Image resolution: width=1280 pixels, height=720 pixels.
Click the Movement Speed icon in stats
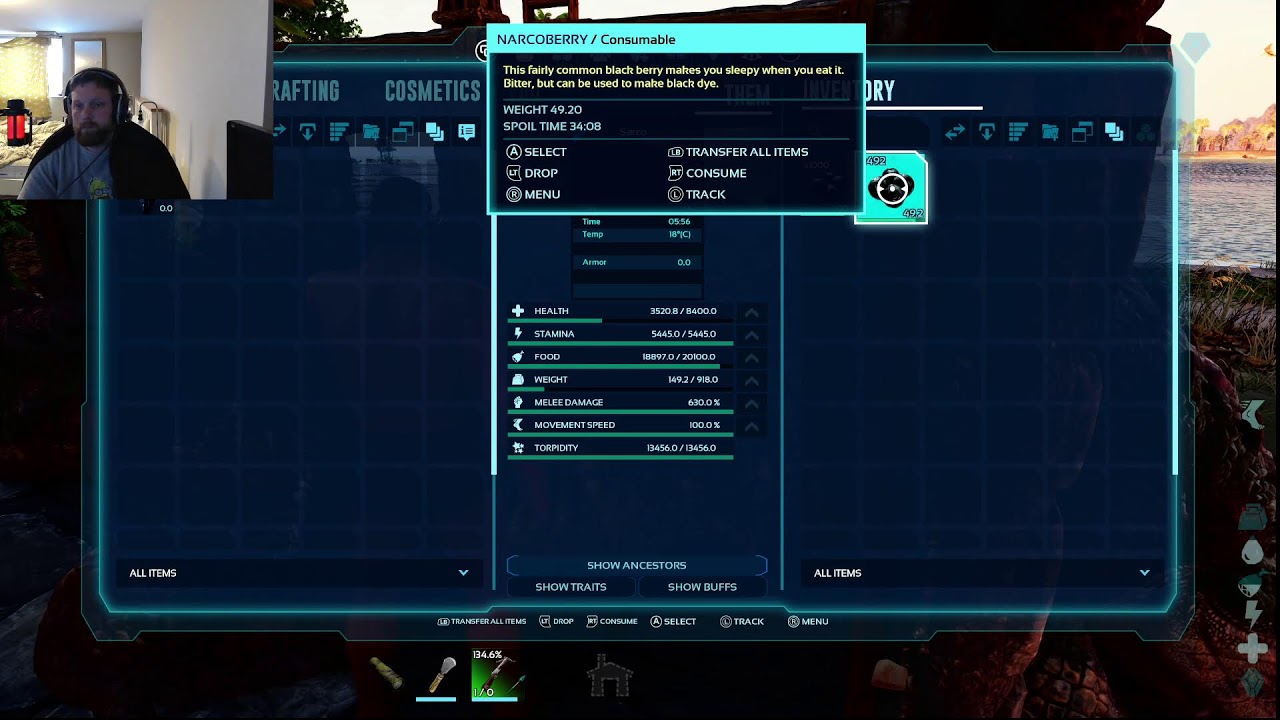[518, 425]
